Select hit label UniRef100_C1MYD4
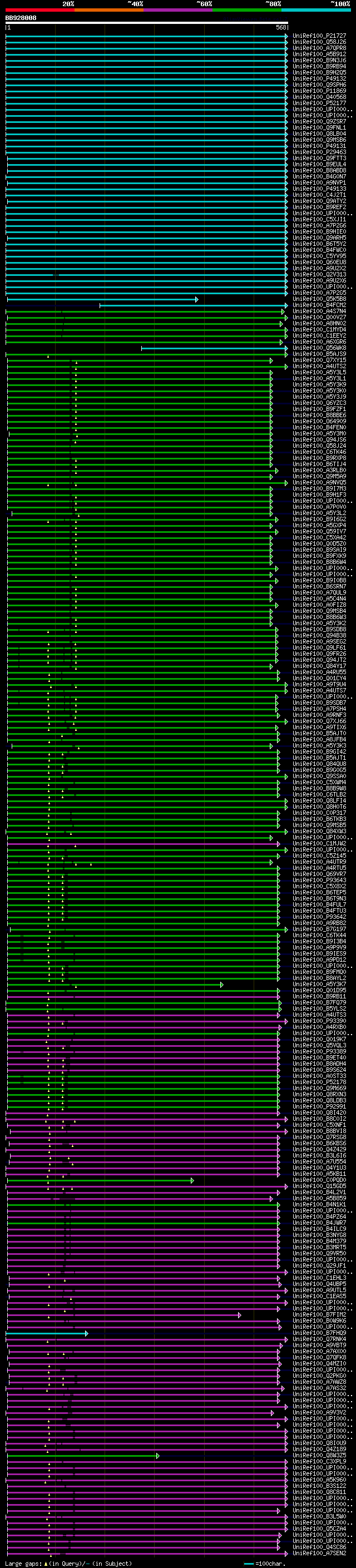Image resolution: width=356 pixels, height=1568 pixels. click(319, 330)
